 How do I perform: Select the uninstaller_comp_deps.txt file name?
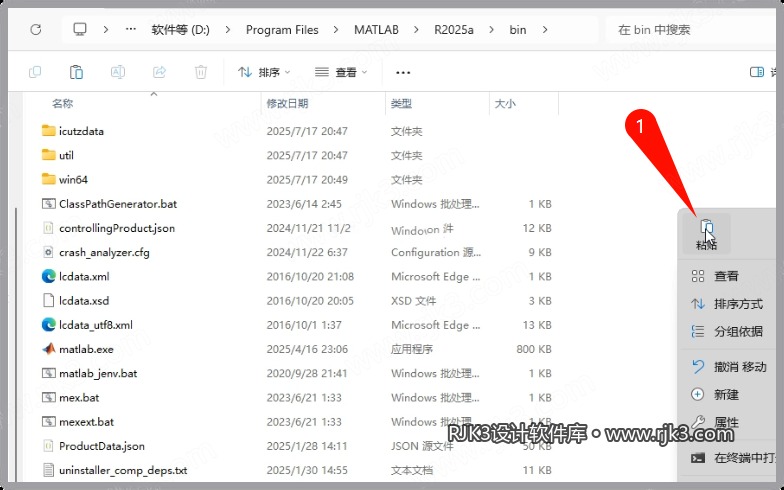click(123, 470)
